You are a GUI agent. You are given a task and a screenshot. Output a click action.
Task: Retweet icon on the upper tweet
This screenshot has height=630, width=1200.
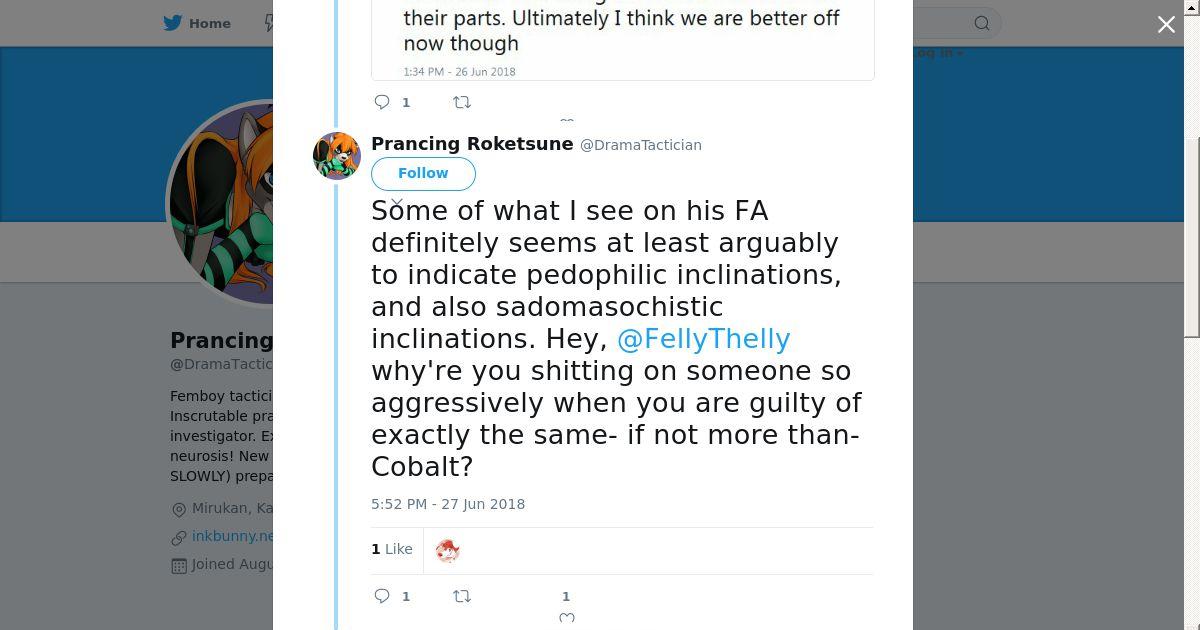point(462,102)
